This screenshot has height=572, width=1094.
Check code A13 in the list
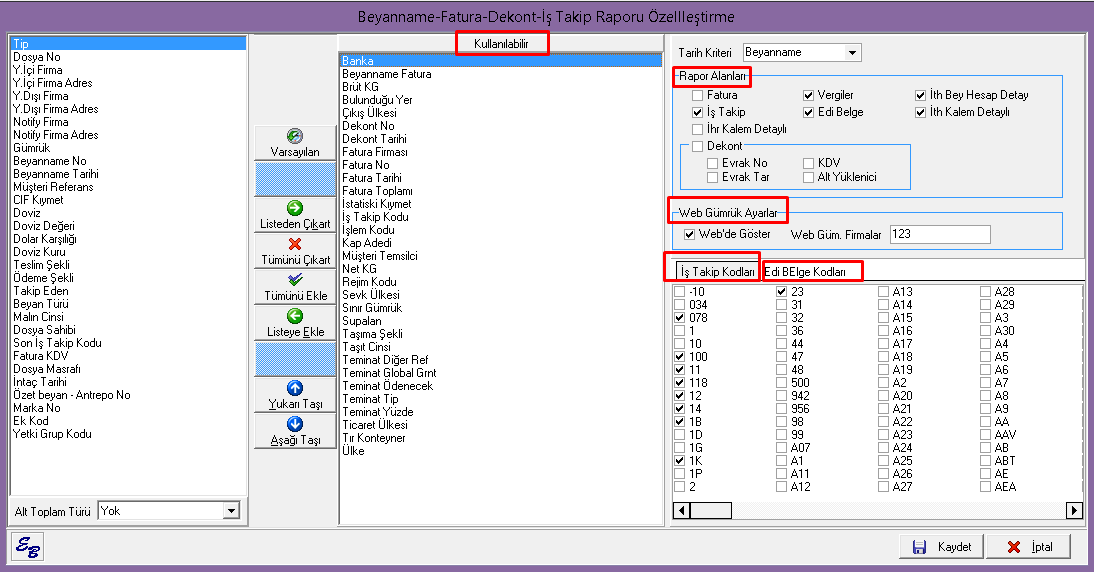[x=883, y=292]
